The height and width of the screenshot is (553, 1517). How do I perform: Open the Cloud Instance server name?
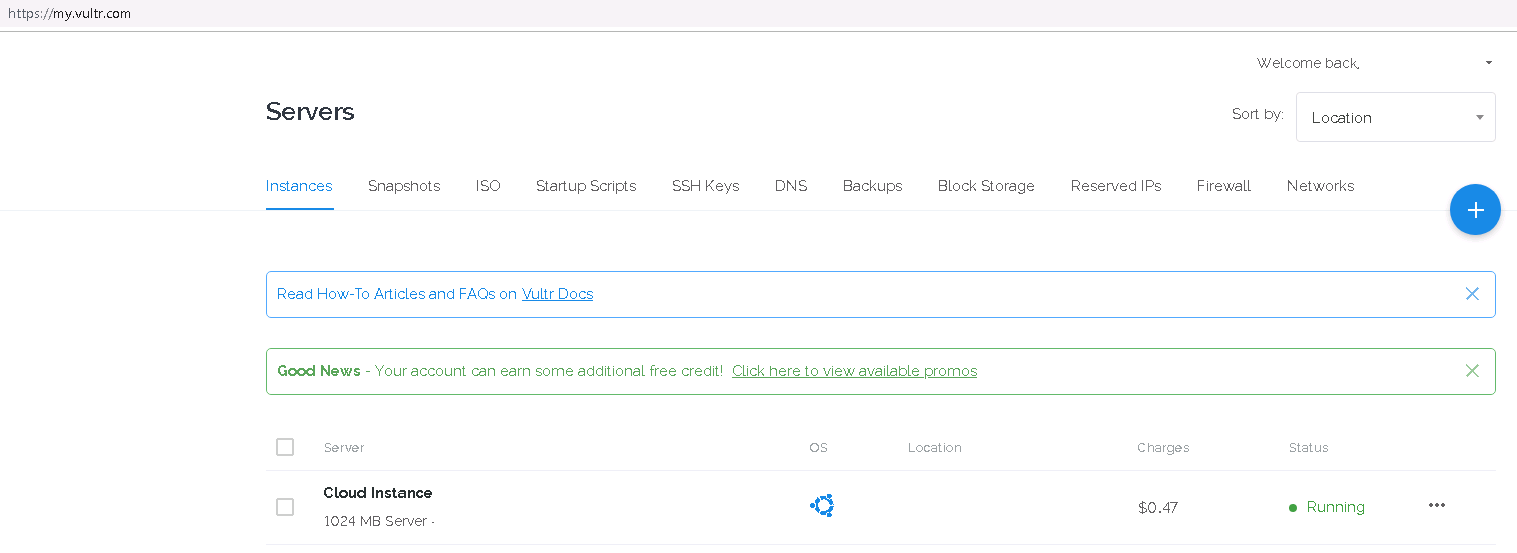378,493
